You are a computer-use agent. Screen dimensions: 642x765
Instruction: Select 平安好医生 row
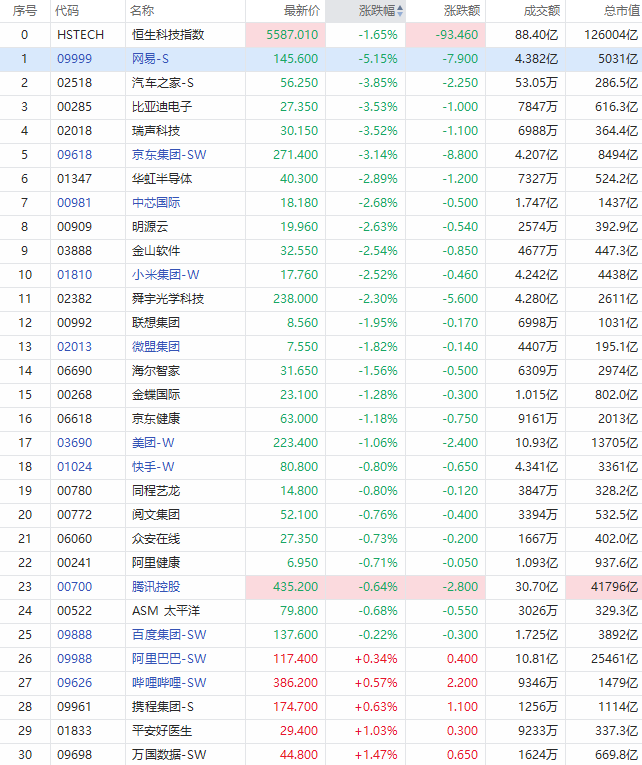pyautogui.click(x=321, y=730)
